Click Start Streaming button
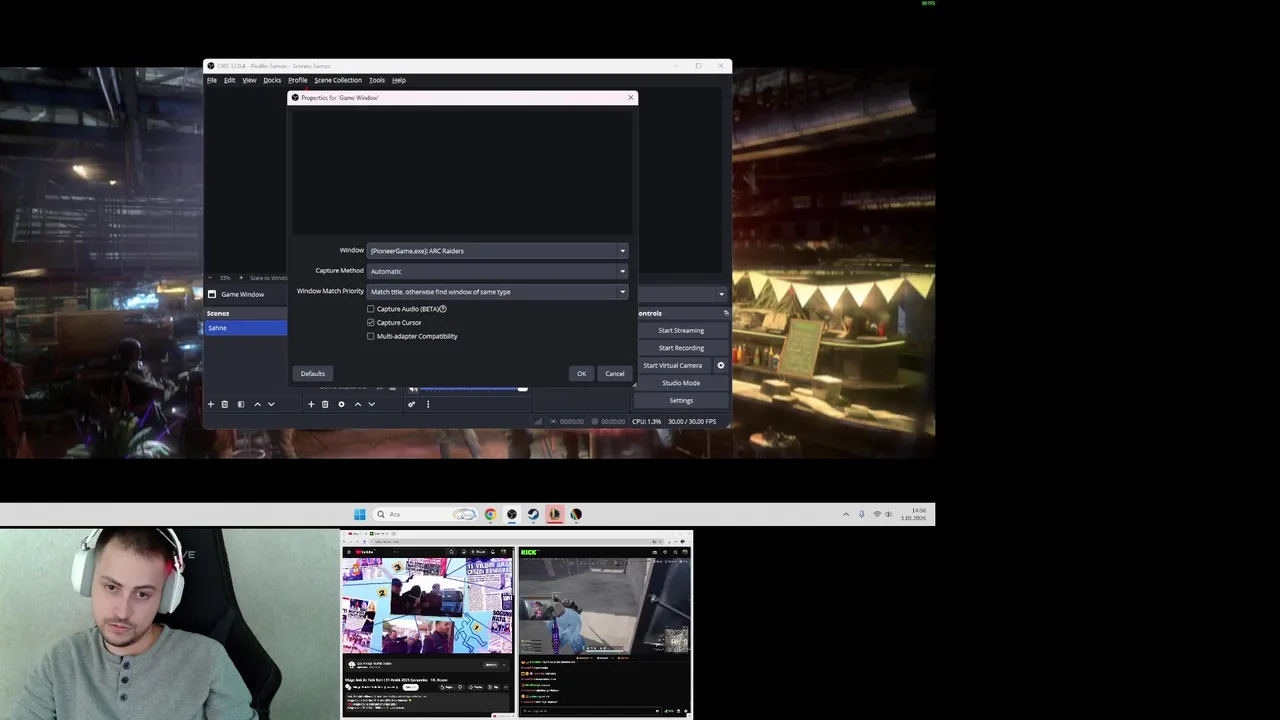The height and width of the screenshot is (720, 1280). (681, 330)
